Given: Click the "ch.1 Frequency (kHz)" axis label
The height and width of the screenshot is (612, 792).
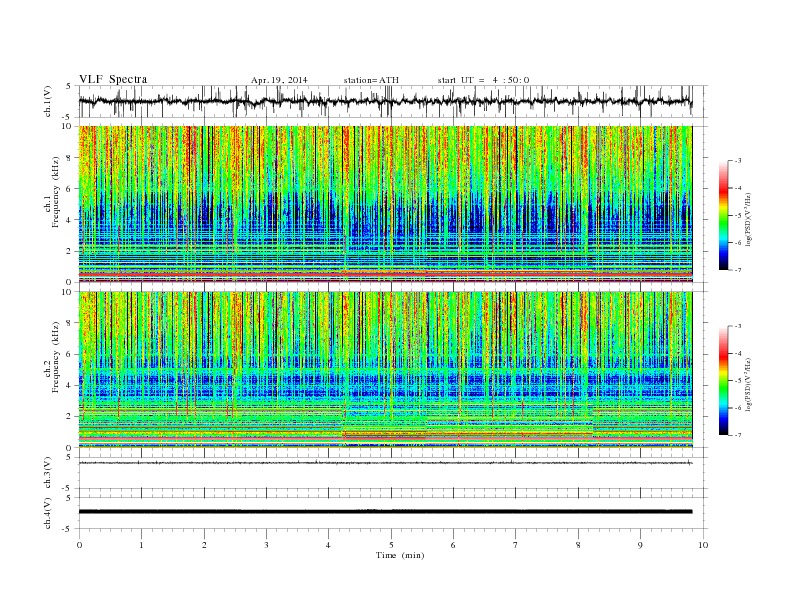Looking at the screenshot, I should click(53, 194).
